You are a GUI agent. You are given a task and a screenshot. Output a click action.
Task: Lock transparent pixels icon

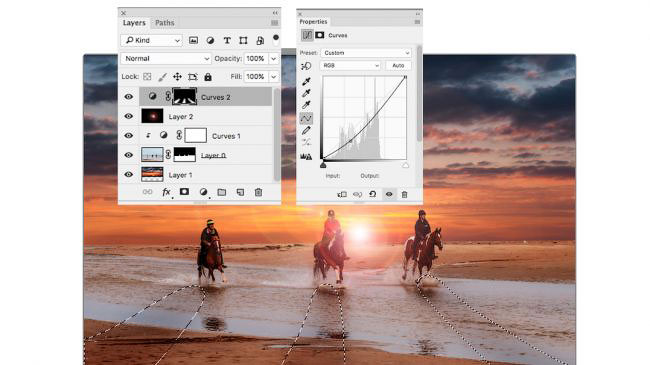click(x=147, y=77)
